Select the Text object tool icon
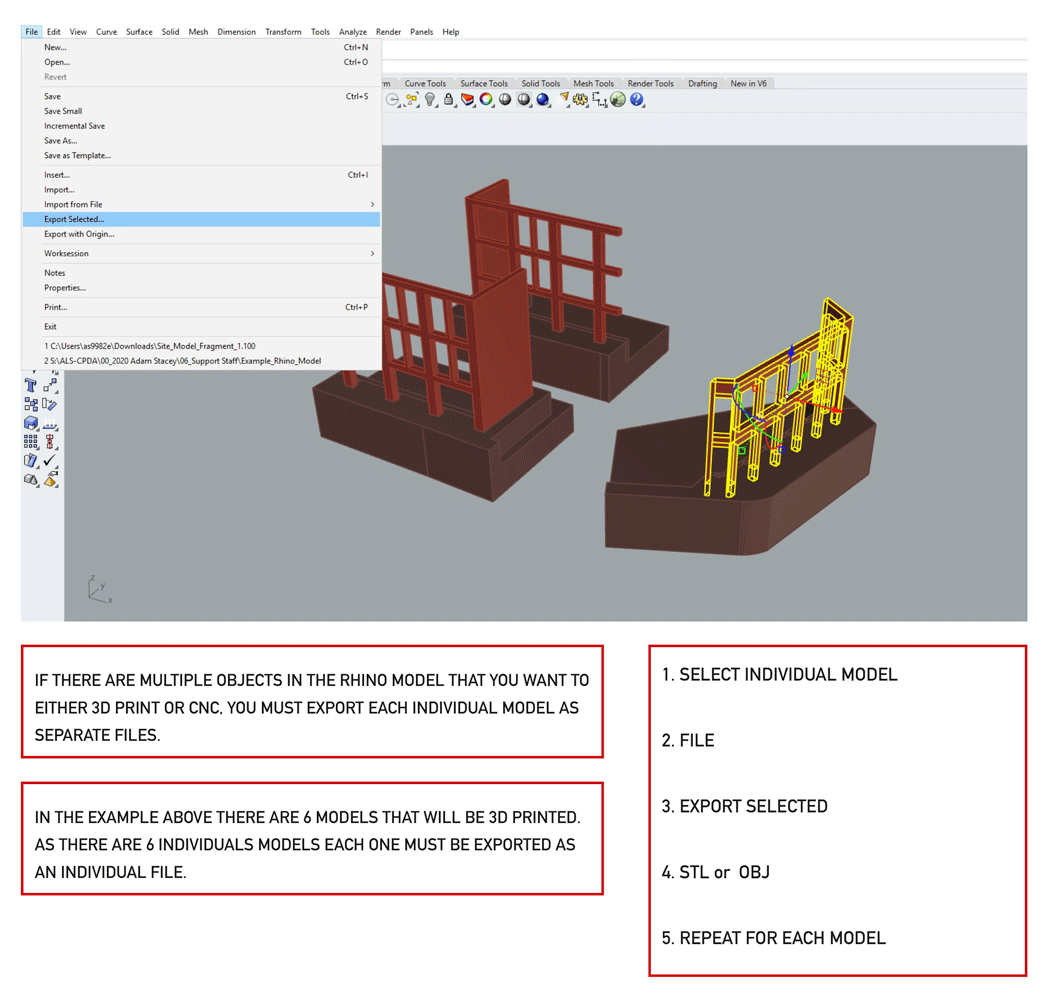 [30, 385]
